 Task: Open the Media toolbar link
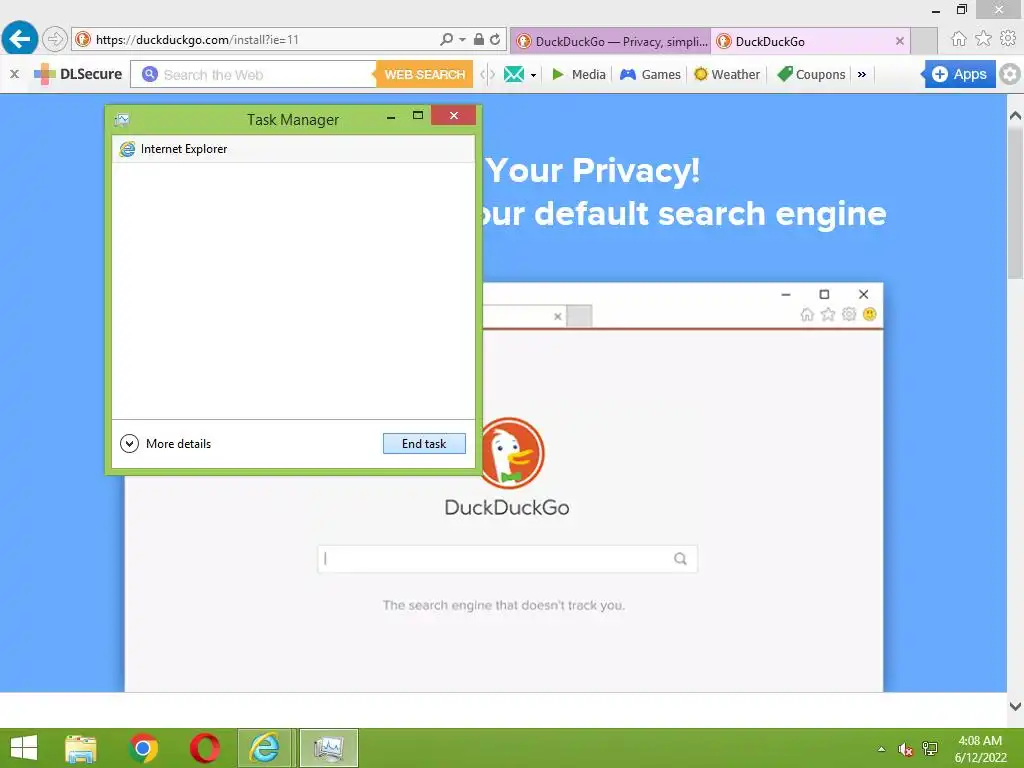[579, 74]
